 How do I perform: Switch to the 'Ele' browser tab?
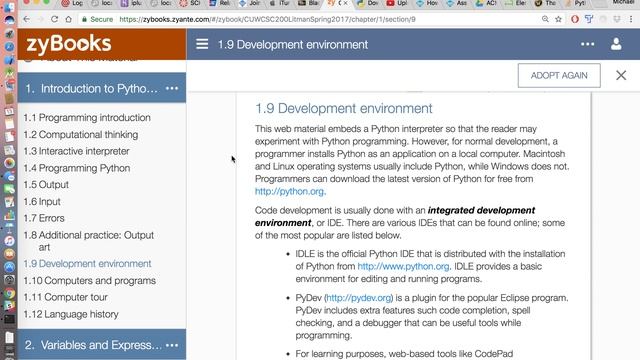[516, 3]
